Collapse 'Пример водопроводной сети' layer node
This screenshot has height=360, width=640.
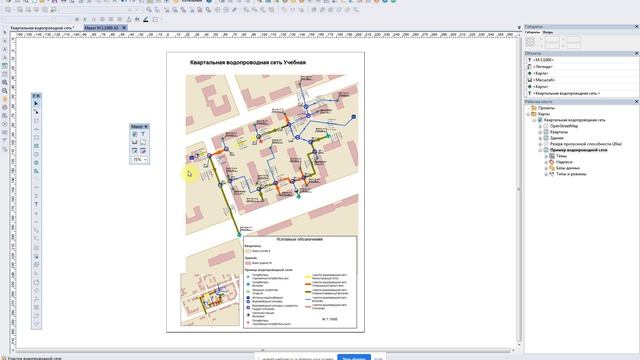(540, 150)
